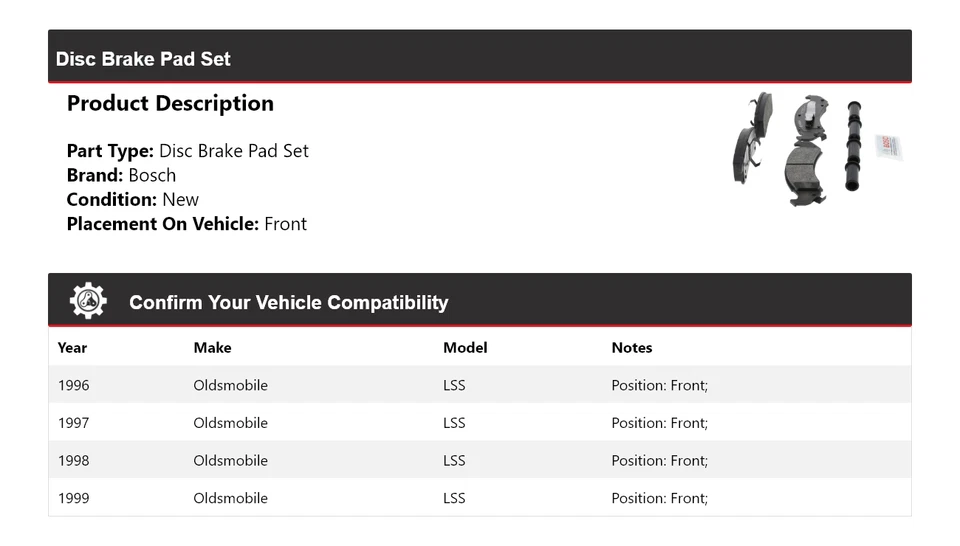Image resolution: width=960 pixels, height=546 pixels.
Task: Select the 1999 year cell
Action: pos(73,498)
